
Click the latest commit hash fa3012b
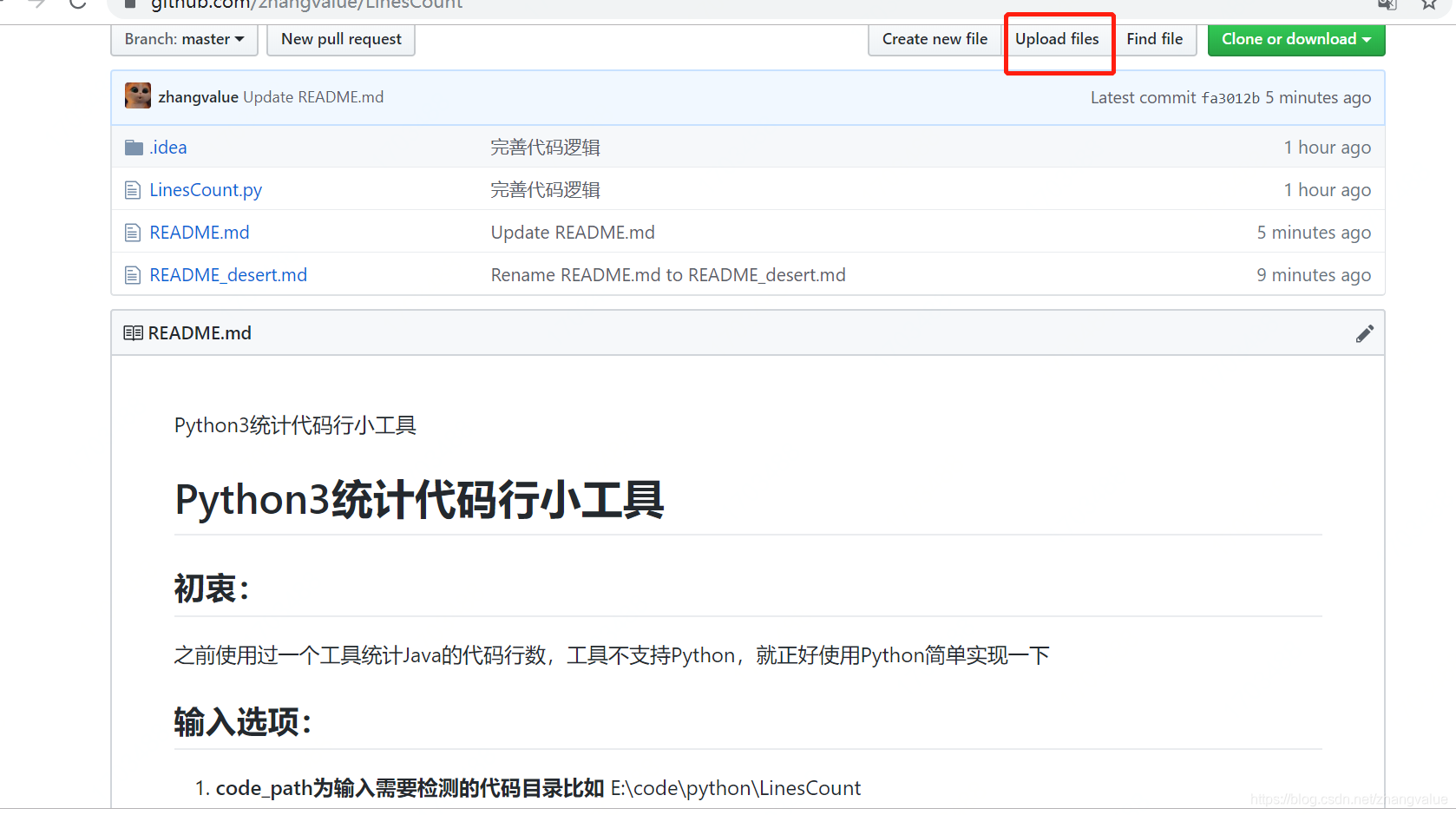pos(1230,97)
